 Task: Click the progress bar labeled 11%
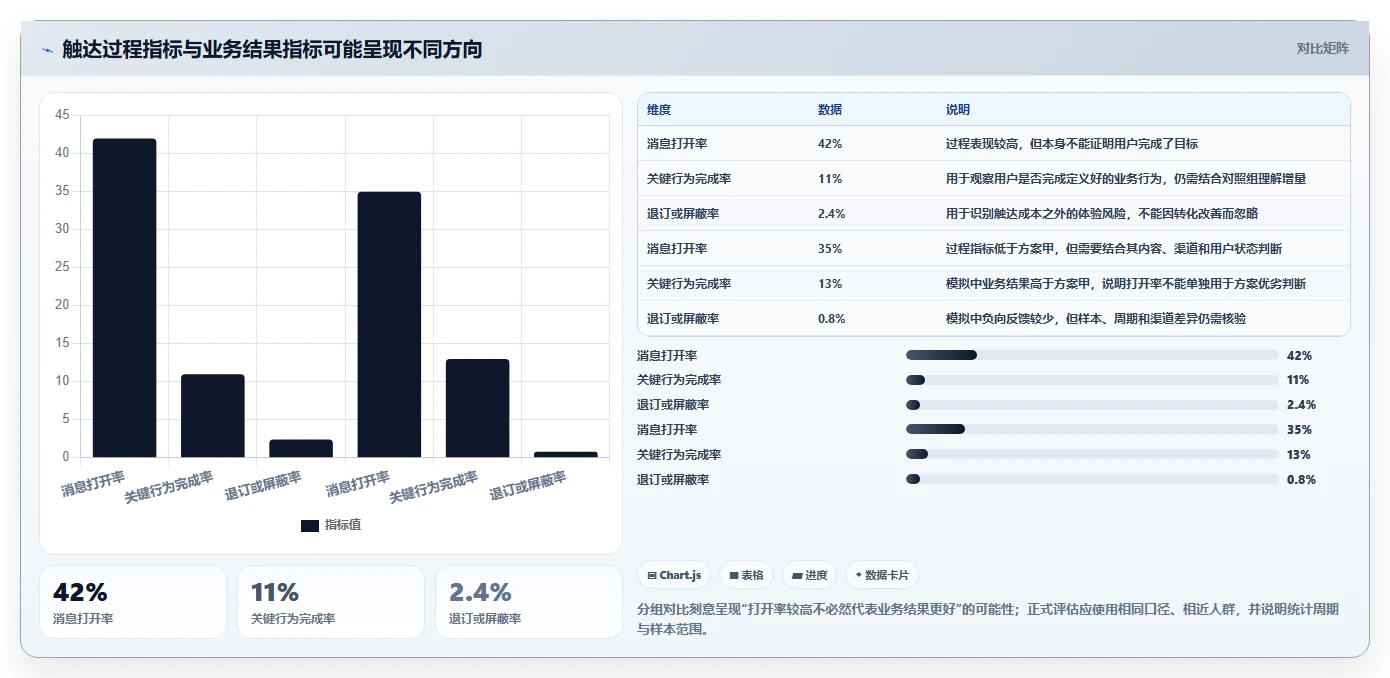[1092, 380]
